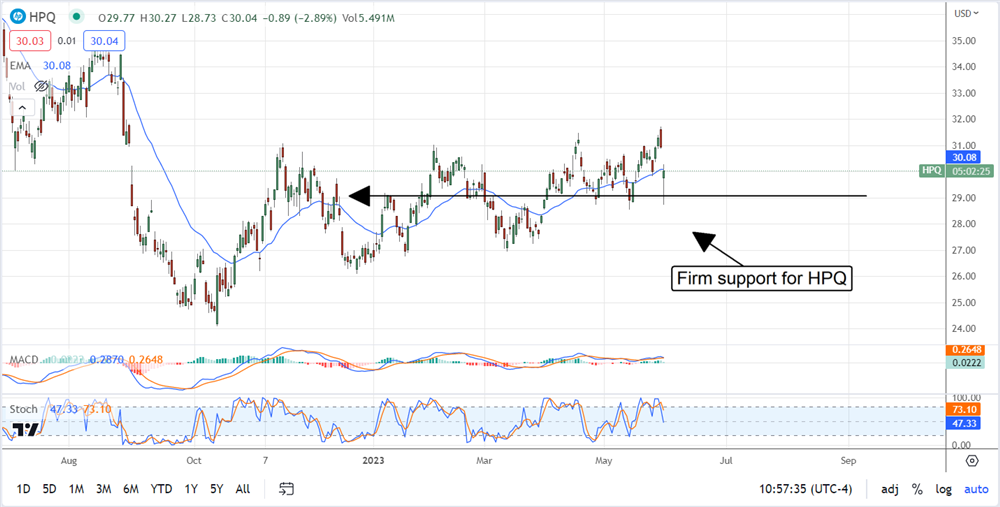Click the 24.00 price axis label

(966, 328)
